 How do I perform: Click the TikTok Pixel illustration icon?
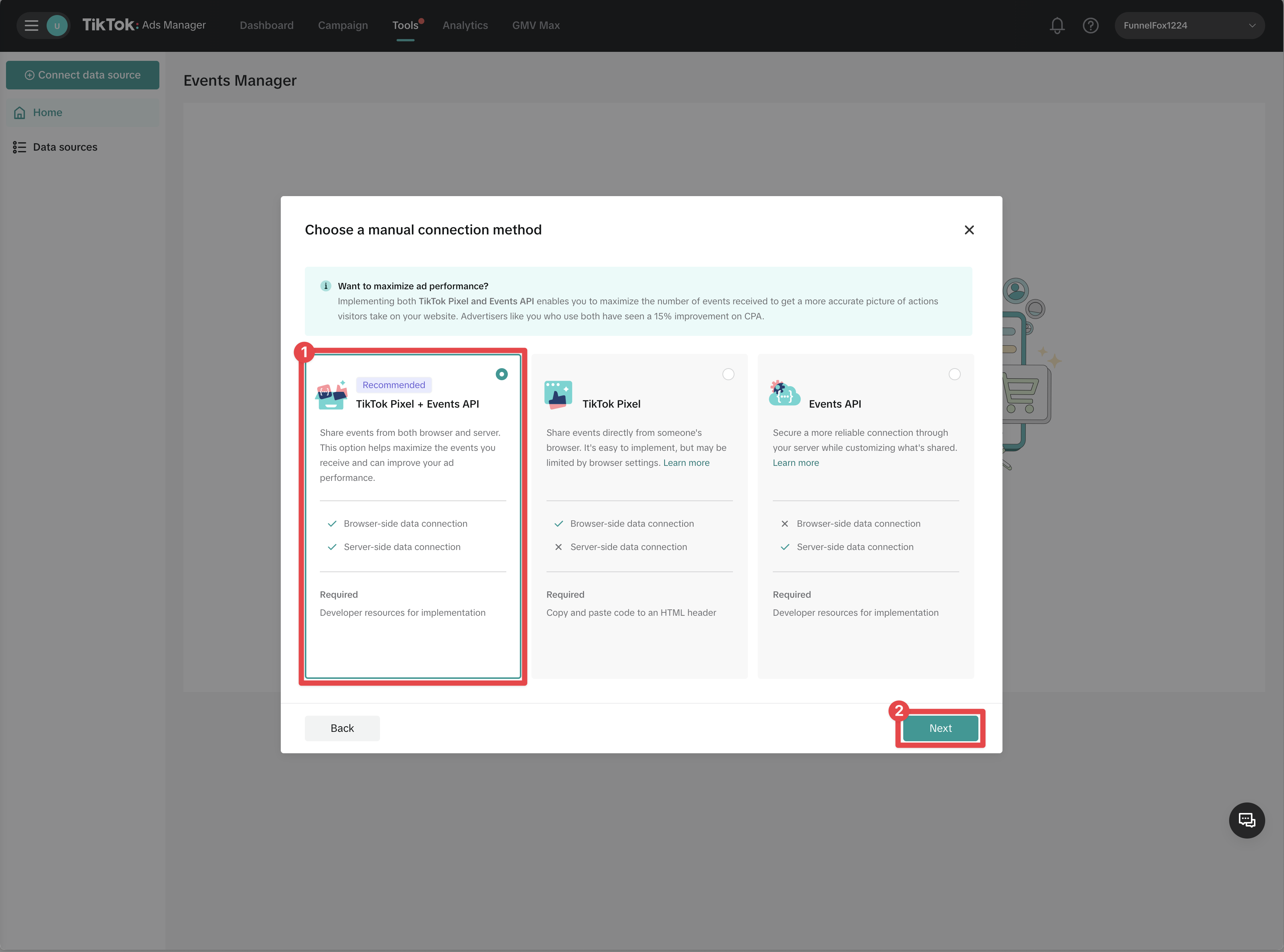tap(558, 395)
